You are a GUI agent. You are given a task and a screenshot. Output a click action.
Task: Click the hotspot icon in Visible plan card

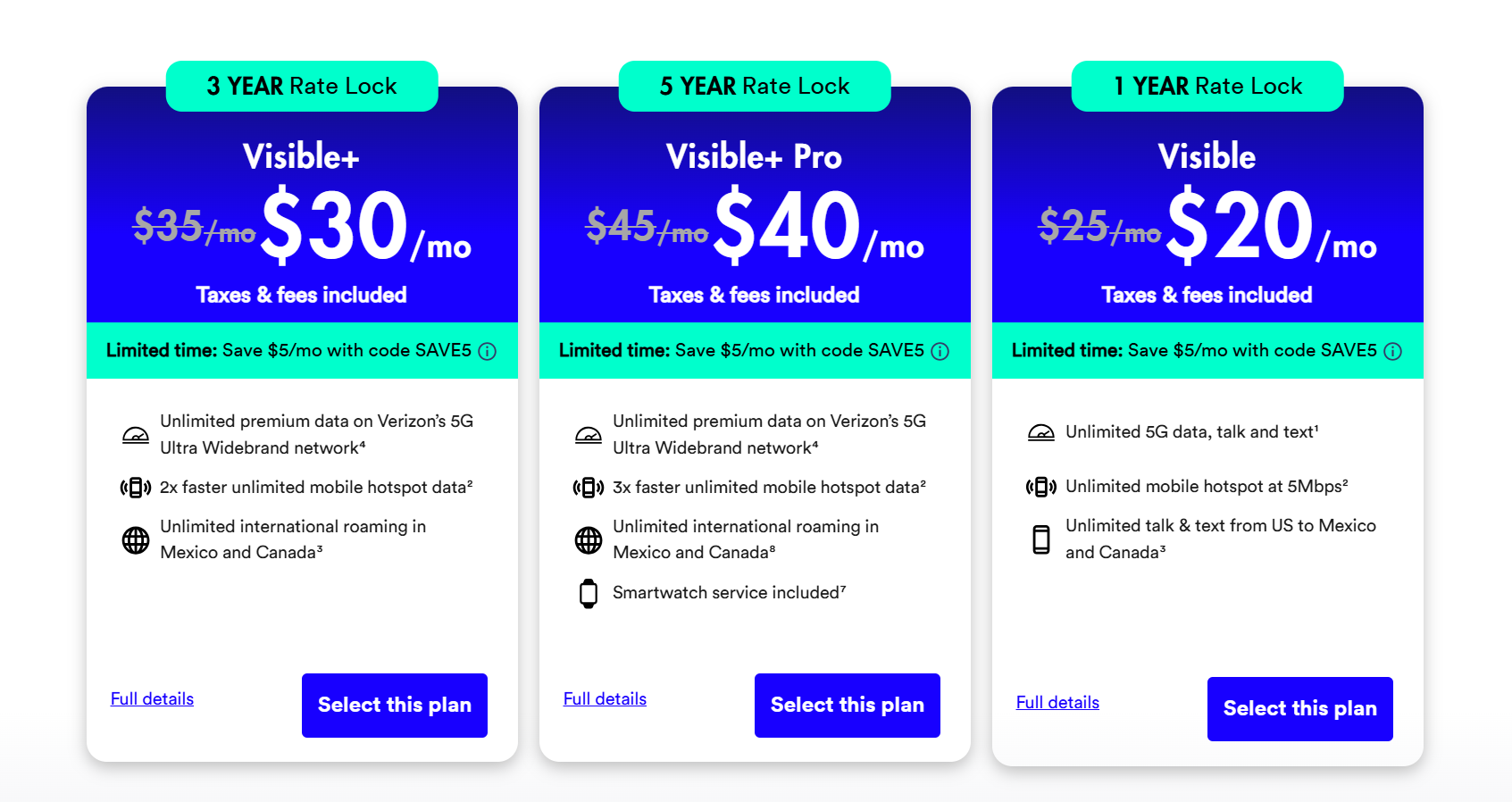point(1041,487)
